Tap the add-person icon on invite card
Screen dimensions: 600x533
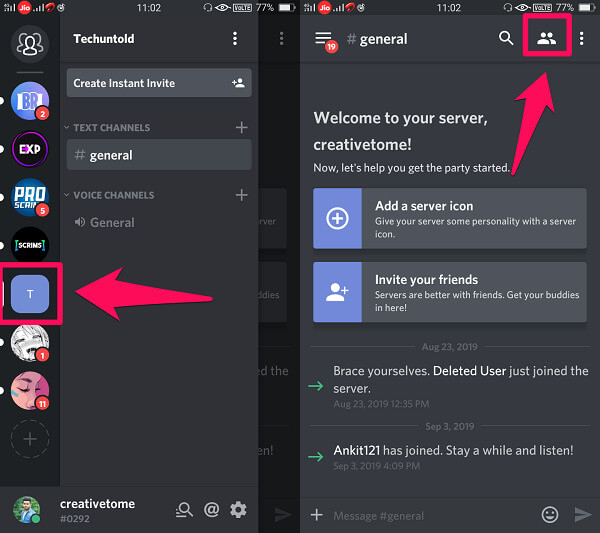pos(337,292)
